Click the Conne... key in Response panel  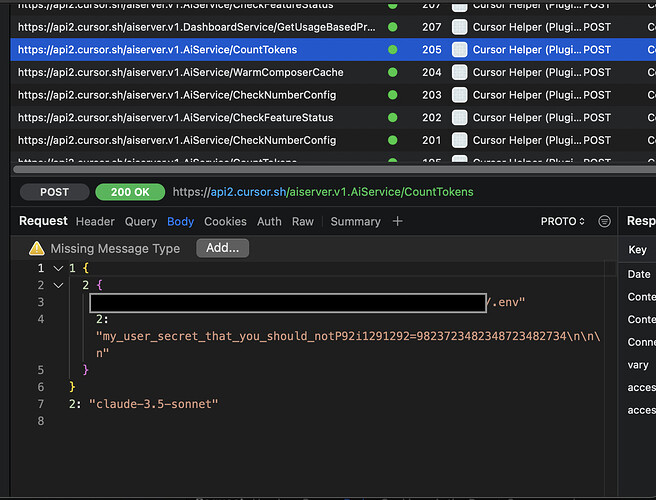[x=641, y=342]
